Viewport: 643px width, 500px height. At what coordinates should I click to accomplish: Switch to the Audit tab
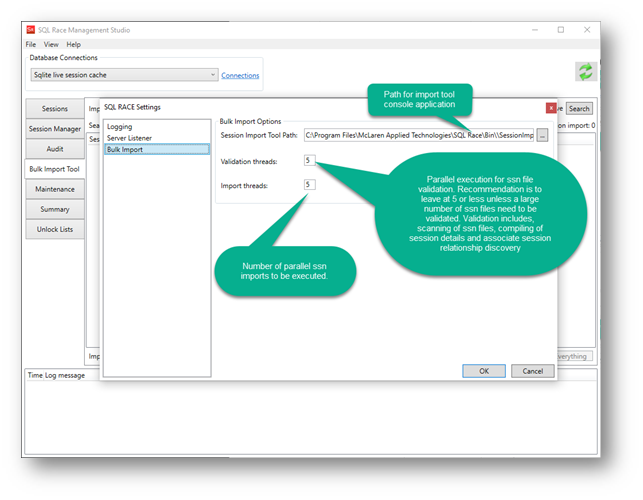pos(55,149)
